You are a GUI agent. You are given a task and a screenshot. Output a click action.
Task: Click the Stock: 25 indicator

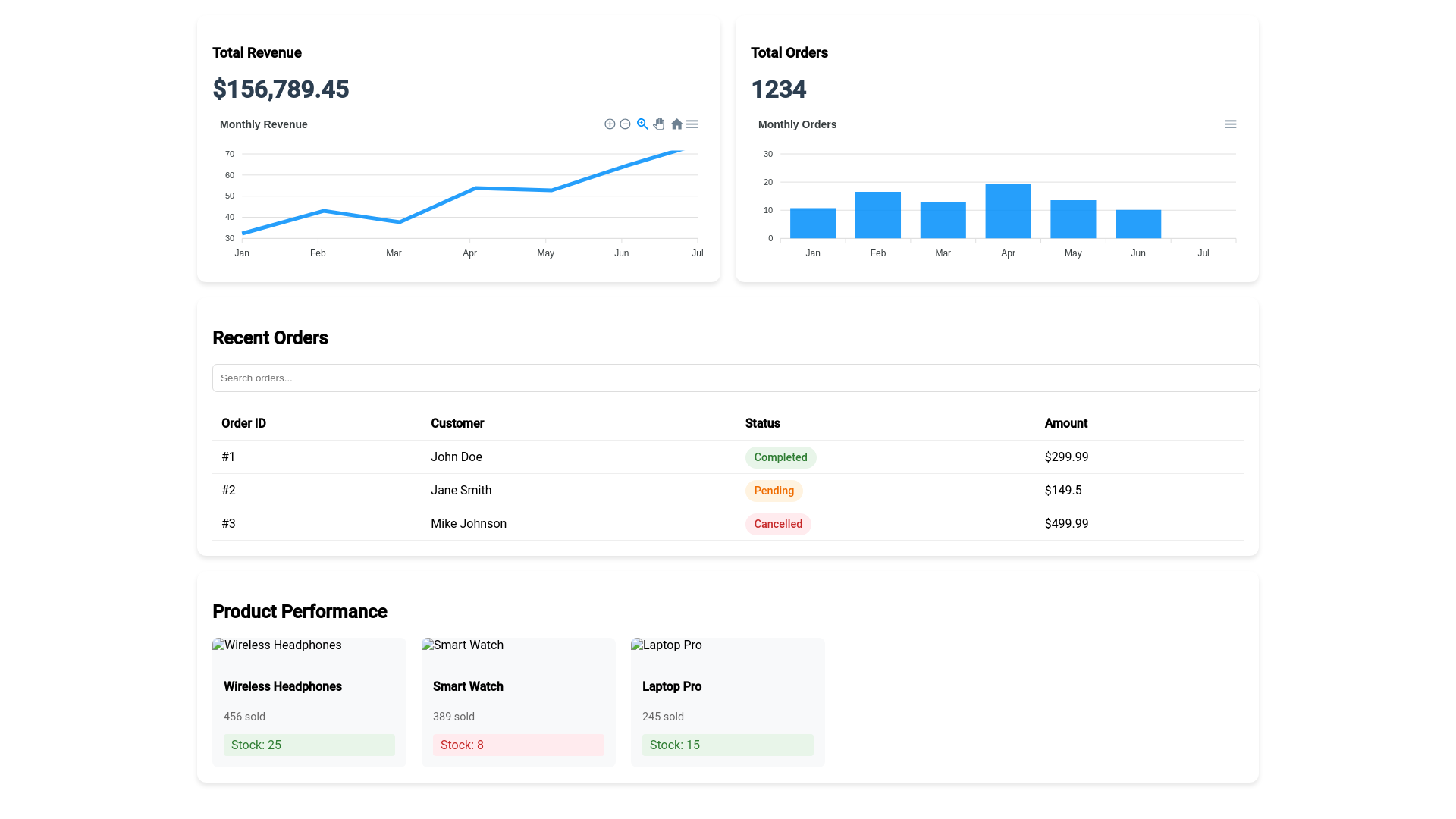point(309,745)
